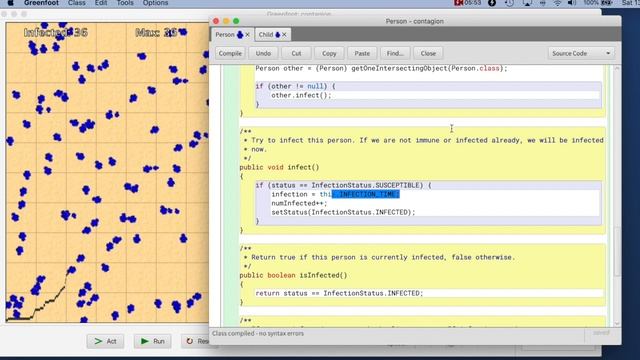Click the 'numInfected++;' code line
This screenshot has height=360, width=640.
(299, 203)
